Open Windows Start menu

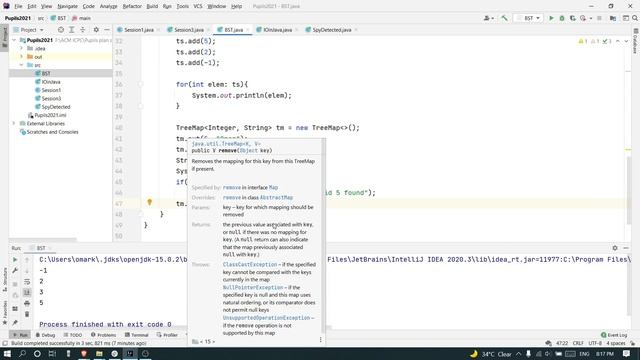7,353
